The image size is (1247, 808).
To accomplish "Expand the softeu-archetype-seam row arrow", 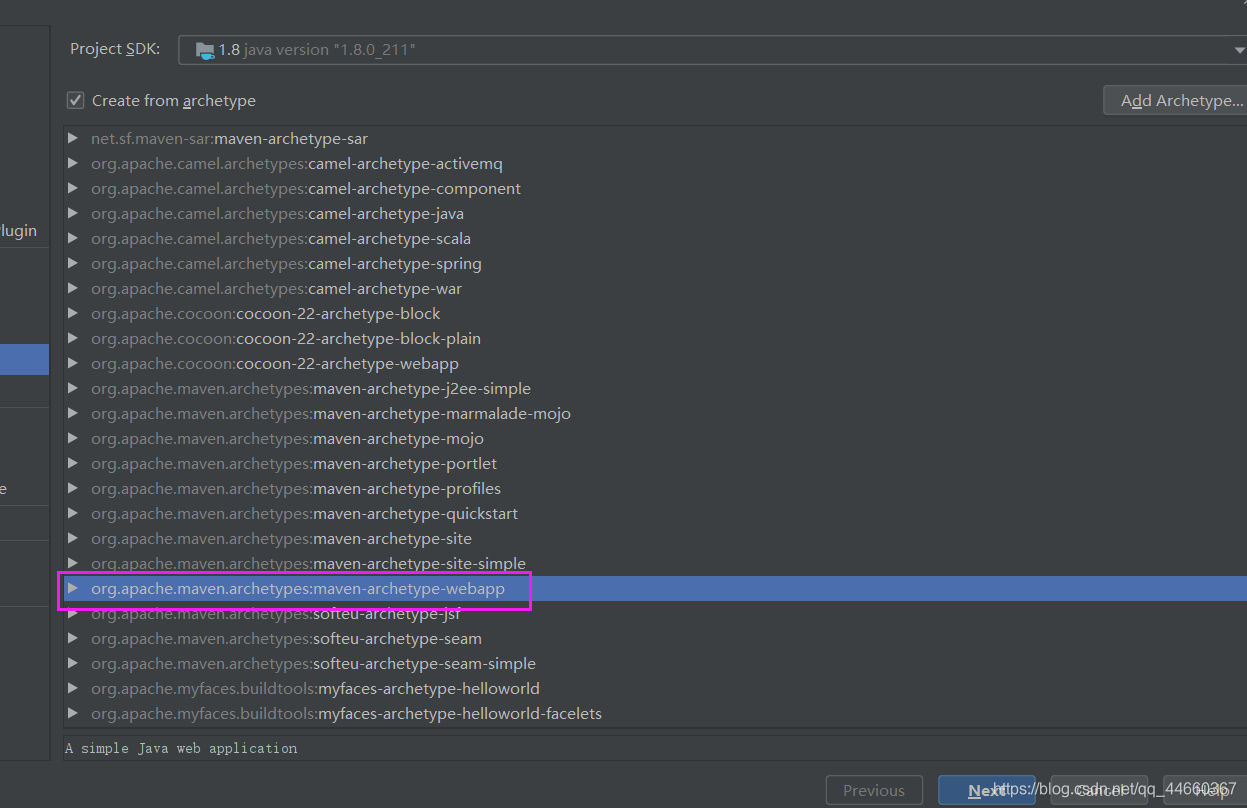I will coord(72,638).
